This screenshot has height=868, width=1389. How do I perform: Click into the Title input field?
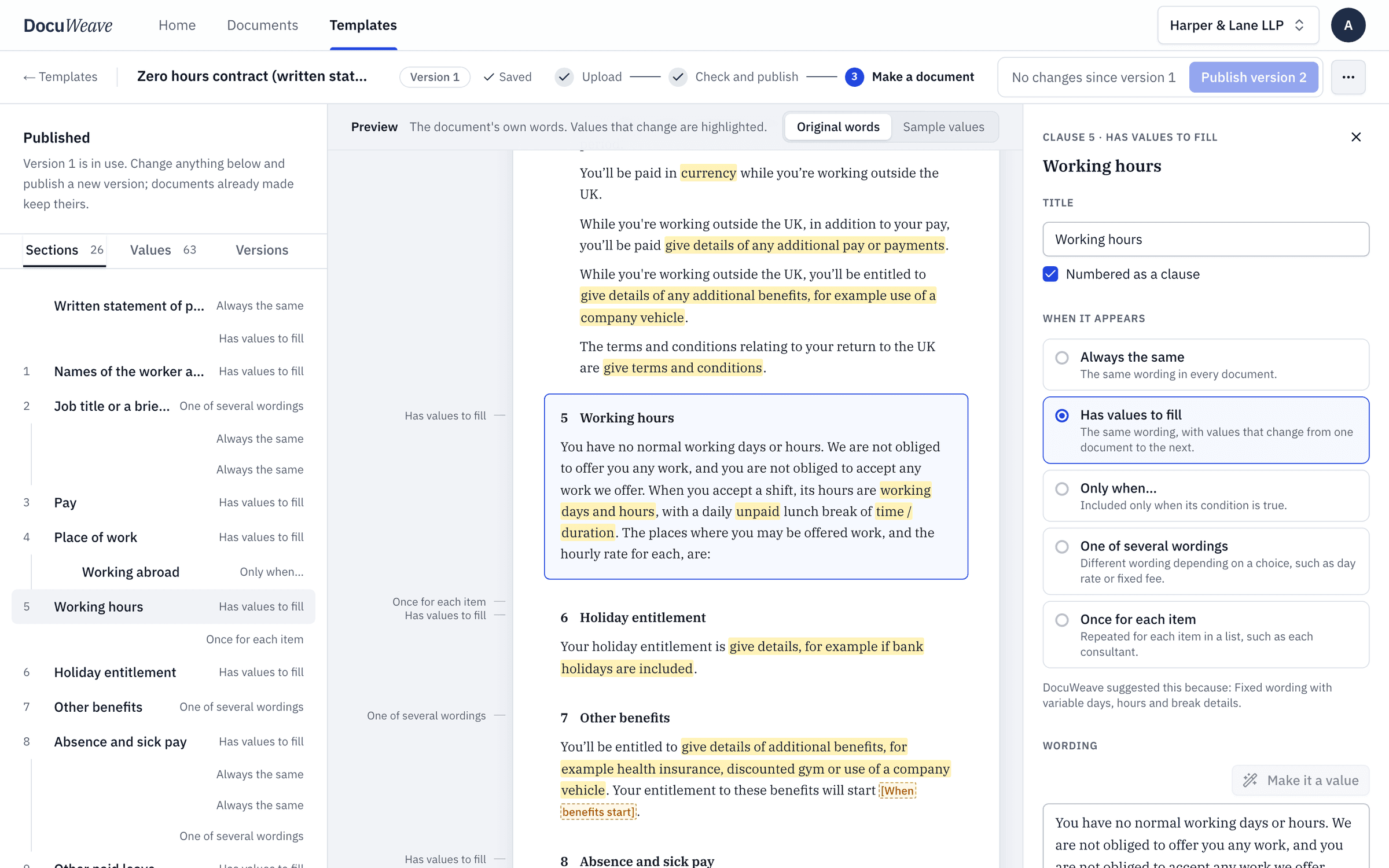[x=1206, y=239]
